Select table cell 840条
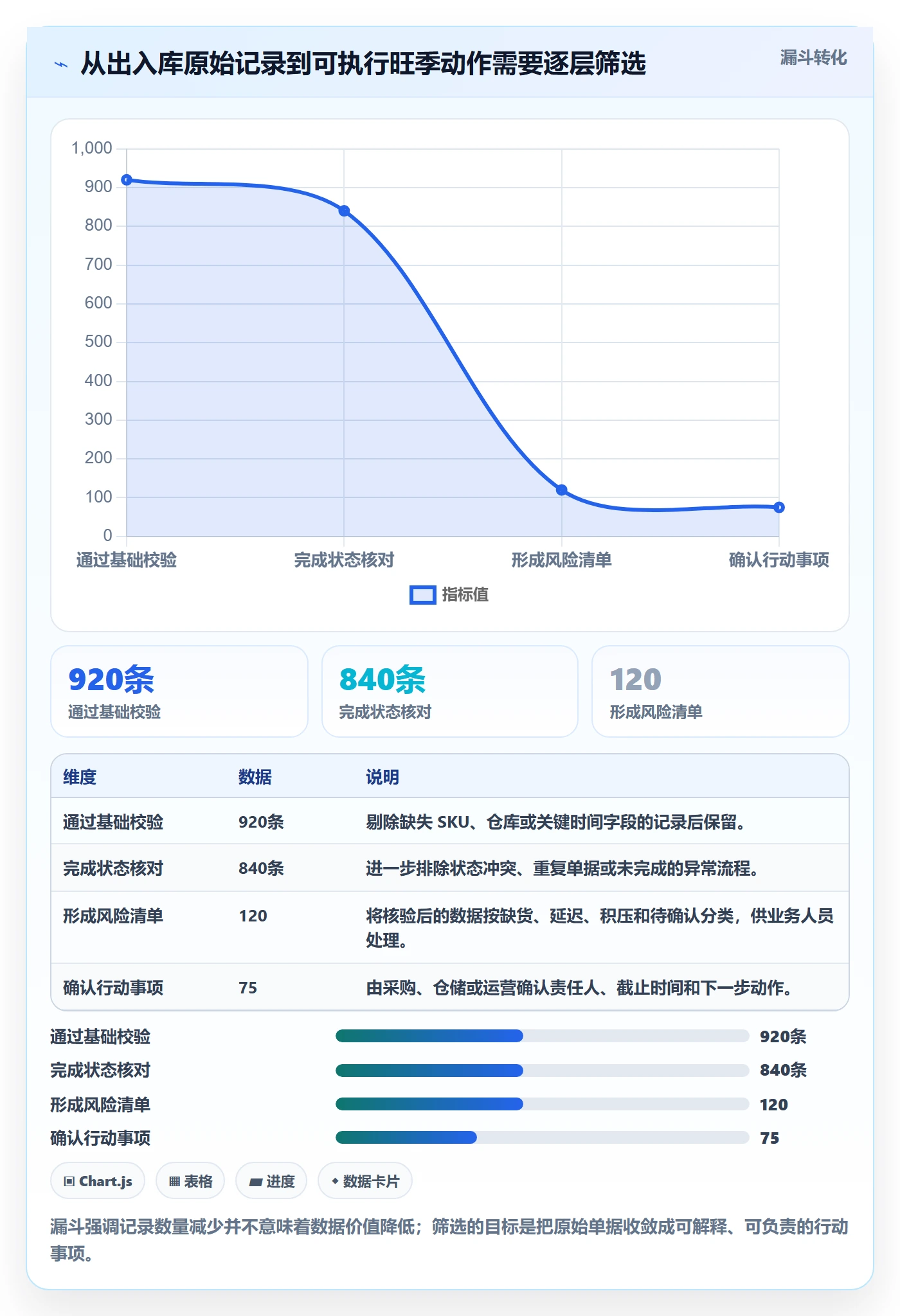This screenshot has height=1316, width=900. pos(261,868)
